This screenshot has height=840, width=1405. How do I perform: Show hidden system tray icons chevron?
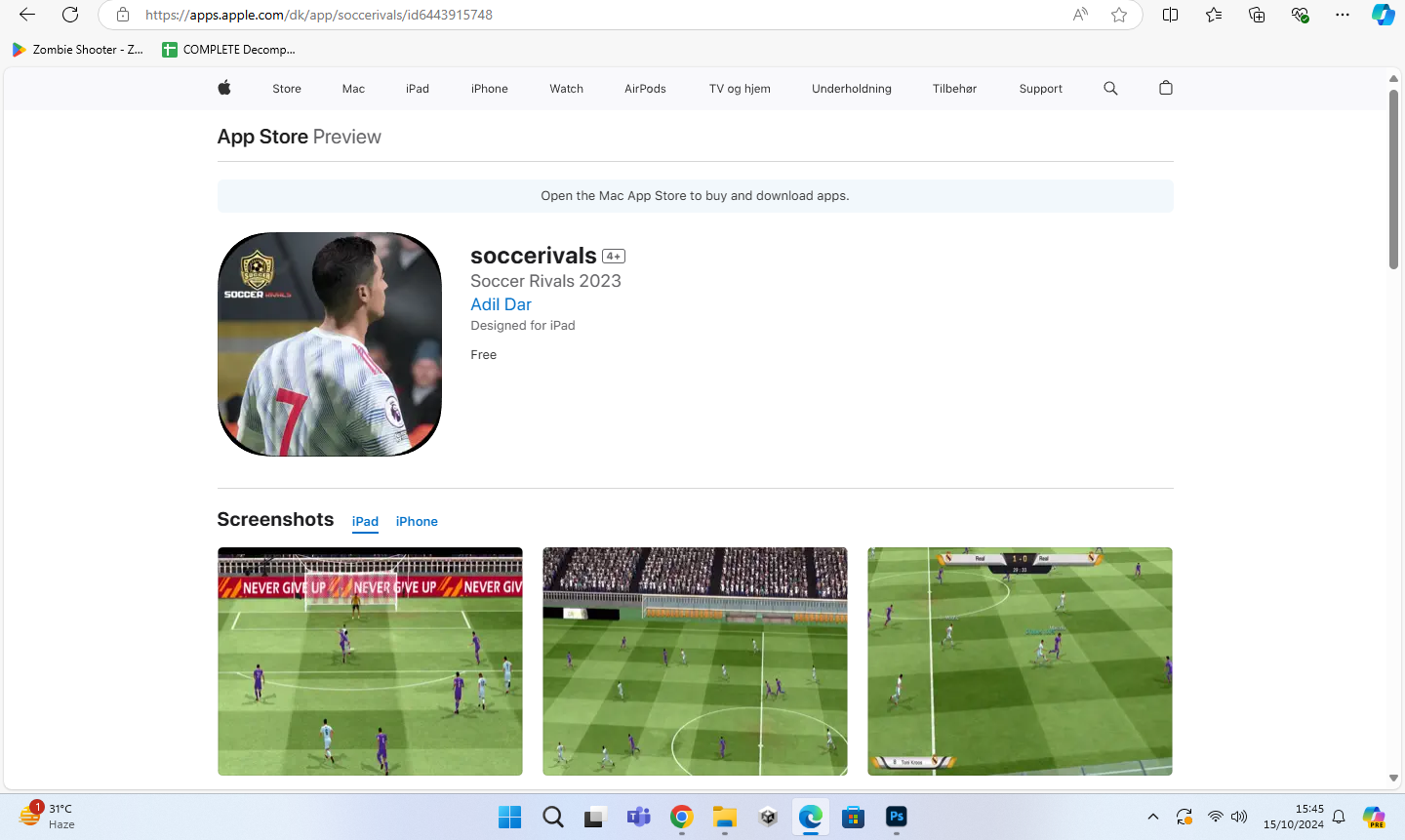coord(1153,817)
